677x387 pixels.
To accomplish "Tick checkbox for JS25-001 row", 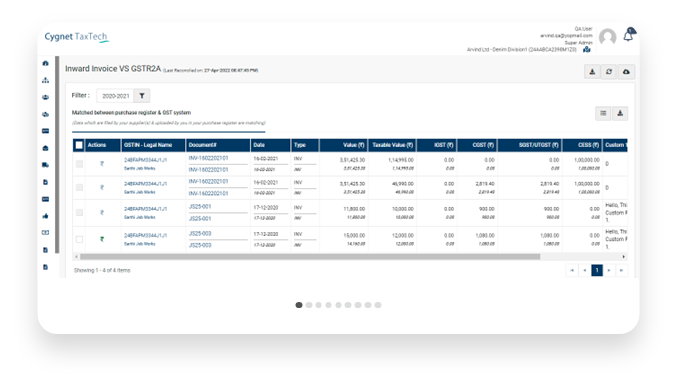I will 79,213.
